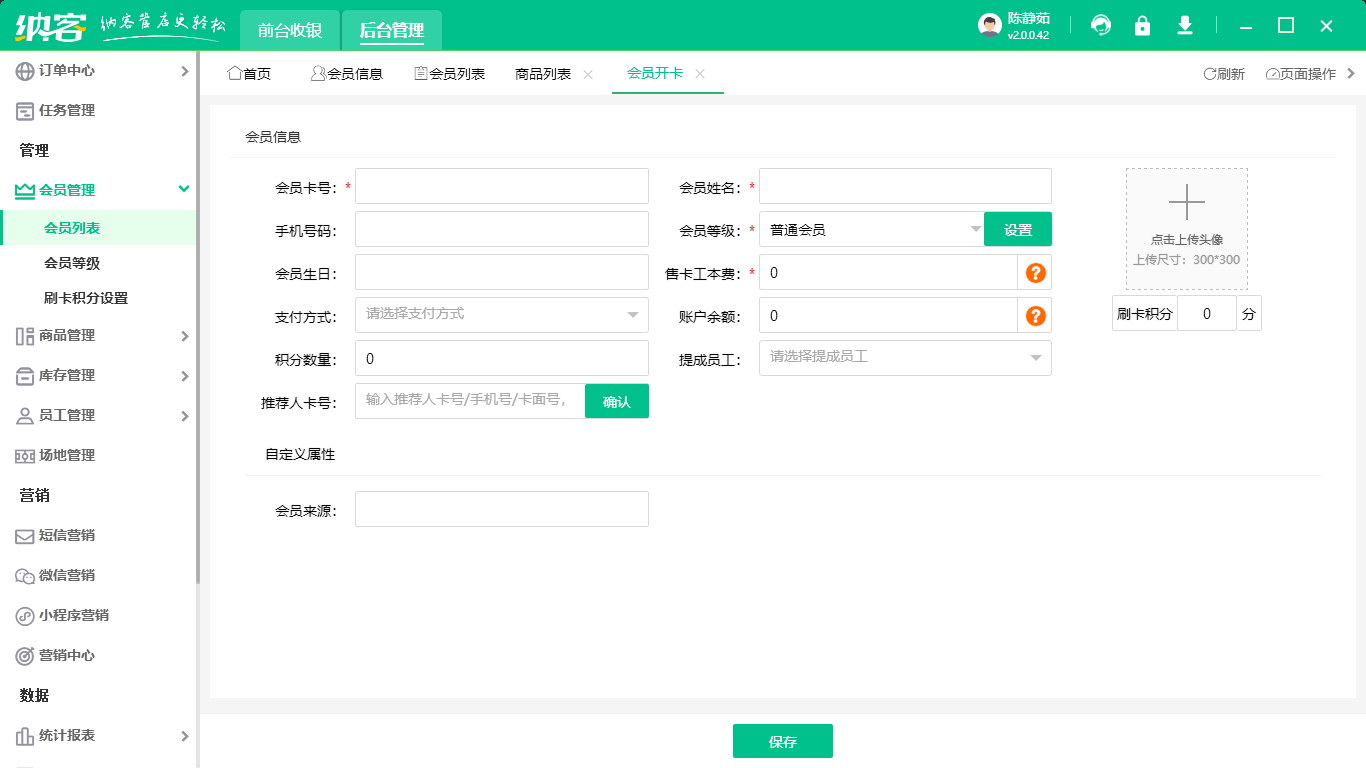Expand the 订单中心 menu arrow
Image resolution: width=1366 pixels, height=768 pixels.
[184, 71]
